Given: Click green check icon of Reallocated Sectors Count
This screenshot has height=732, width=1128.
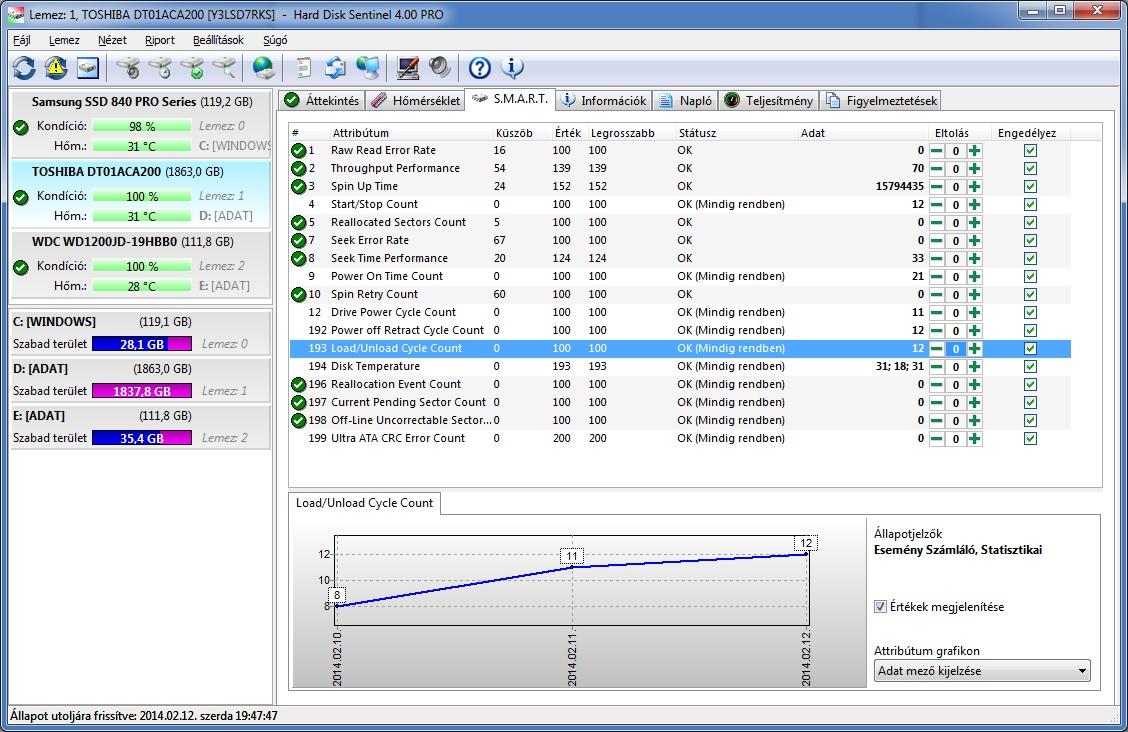Looking at the screenshot, I should tap(299, 222).
